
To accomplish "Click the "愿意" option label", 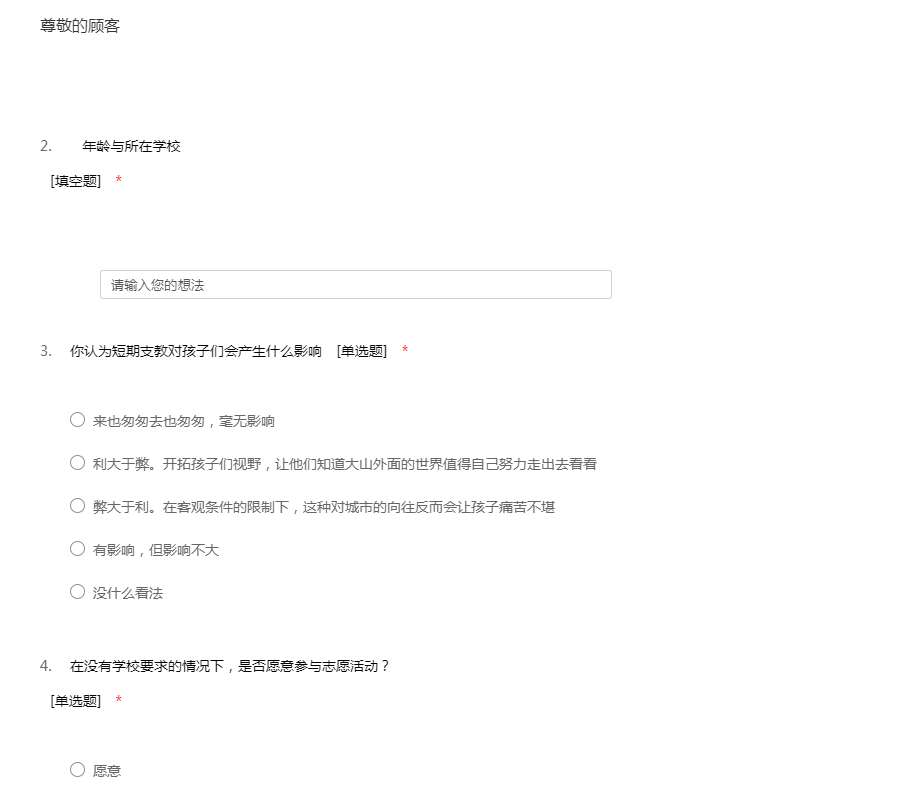I will 107,771.
